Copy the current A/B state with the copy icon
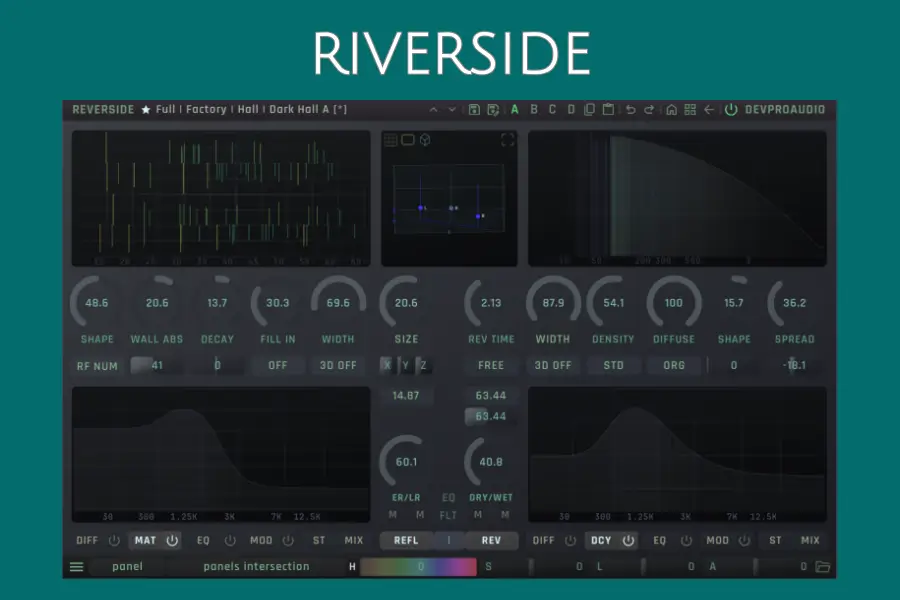The image size is (900, 600). 589,110
